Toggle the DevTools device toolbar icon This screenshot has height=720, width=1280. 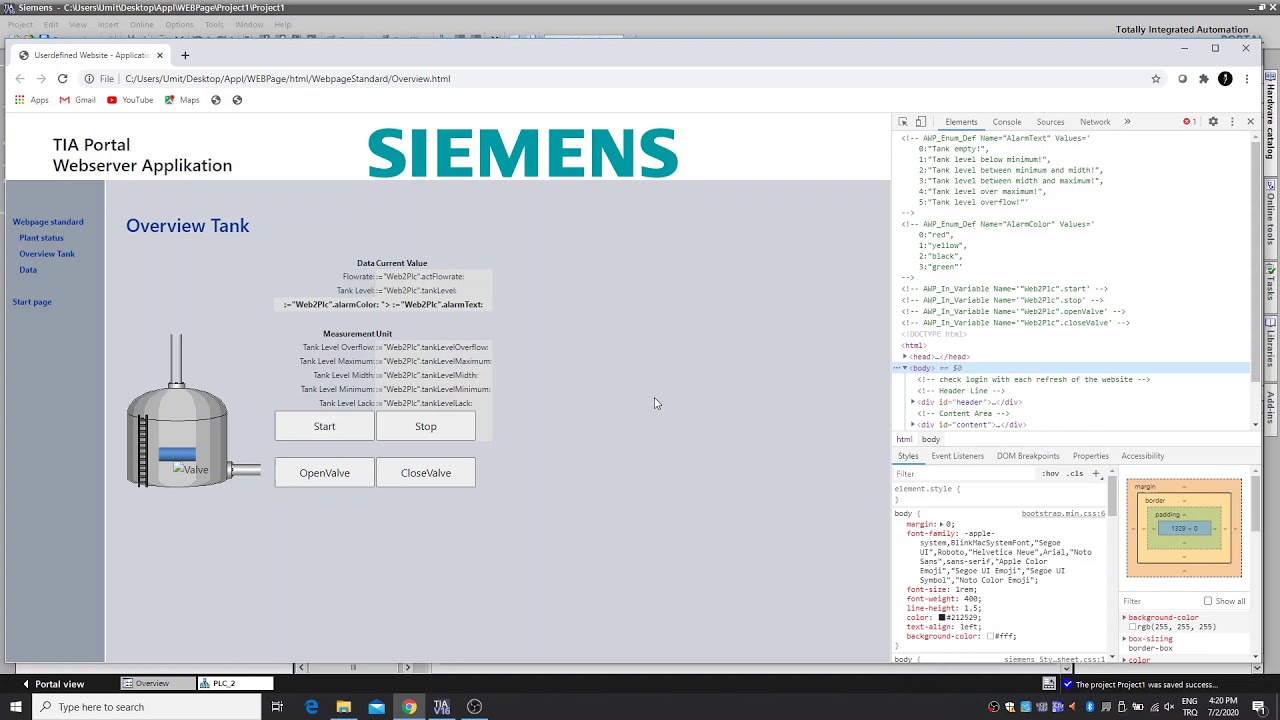click(921, 122)
